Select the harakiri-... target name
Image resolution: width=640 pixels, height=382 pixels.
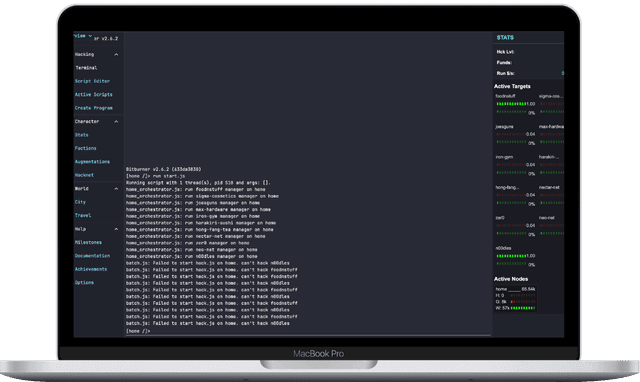(549, 157)
